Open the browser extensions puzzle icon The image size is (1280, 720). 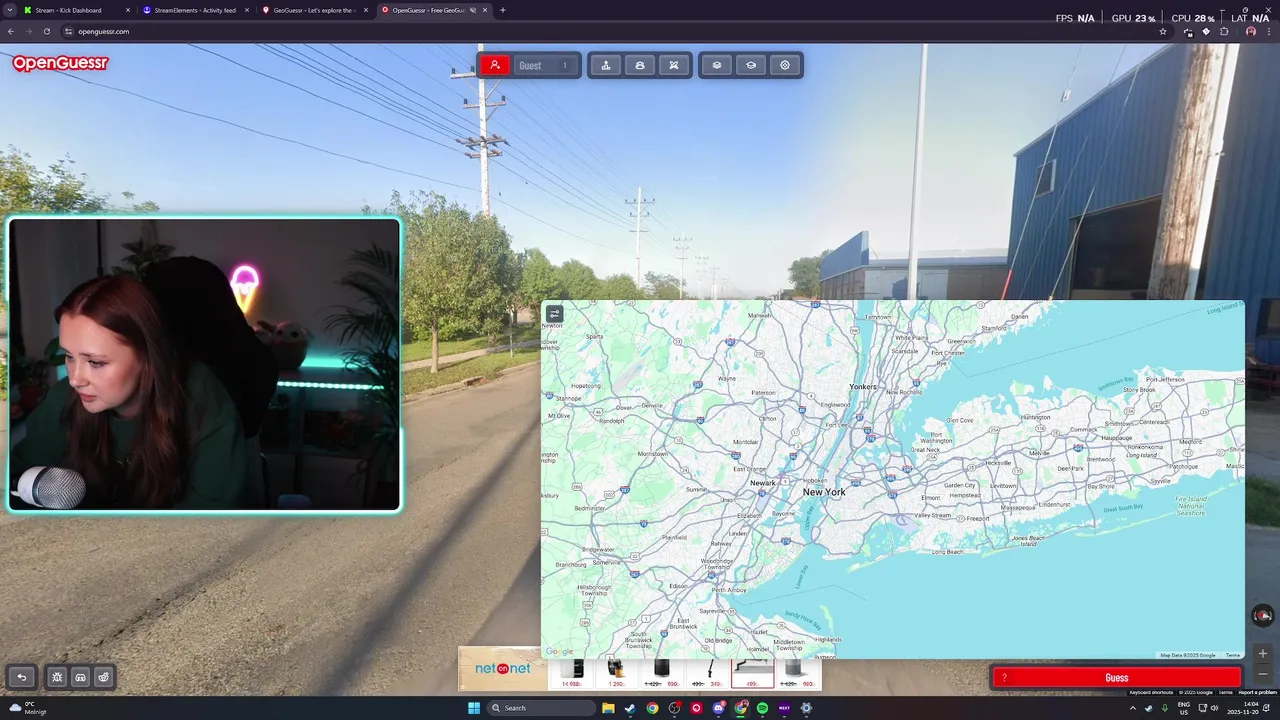[x=1224, y=31]
